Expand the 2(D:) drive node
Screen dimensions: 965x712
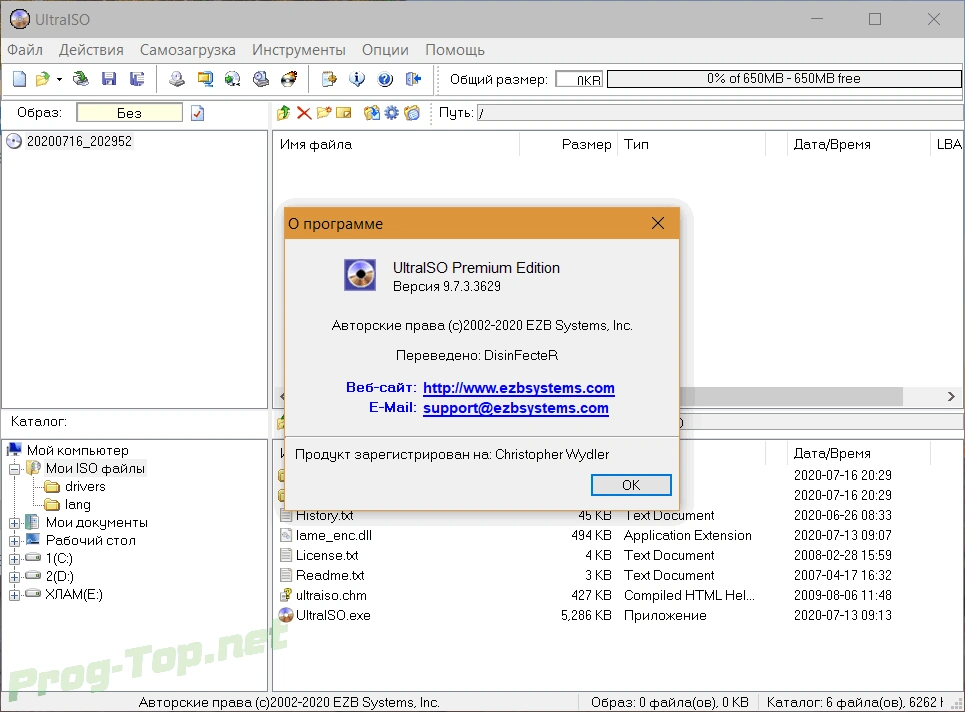point(15,577)
